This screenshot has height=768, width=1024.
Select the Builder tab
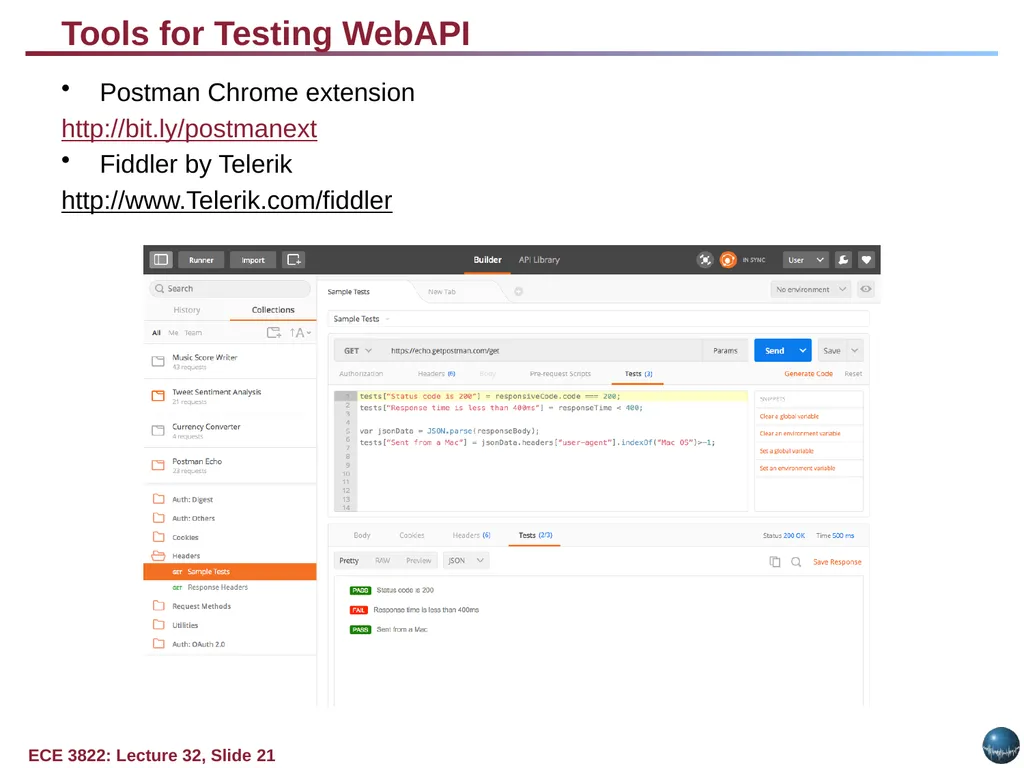click(x=487, y=260)
